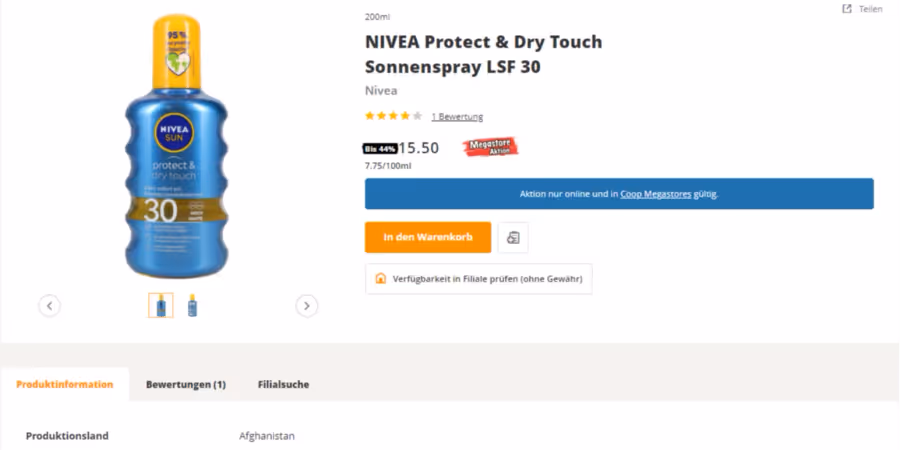Follow the Coop Megastores link
The height and width of the screenshot is (450, 900).
click(655, 194)
